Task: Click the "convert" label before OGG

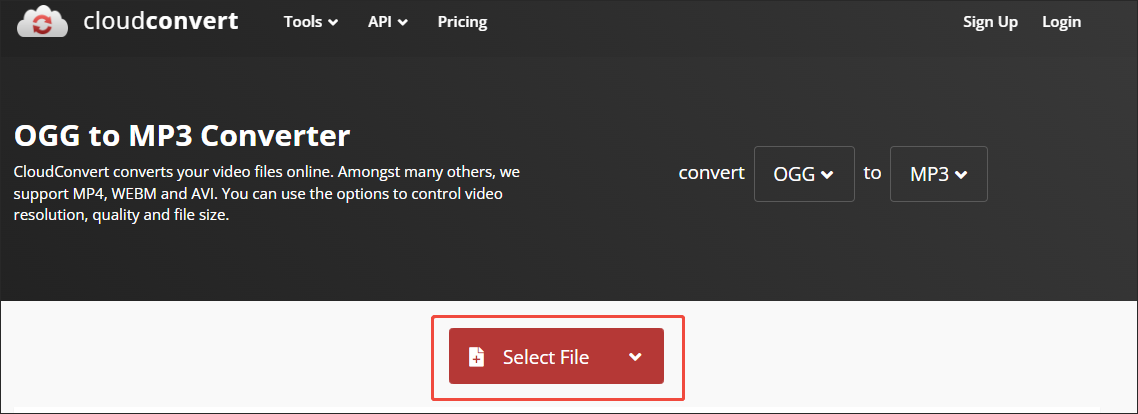Action: point(711,173)
